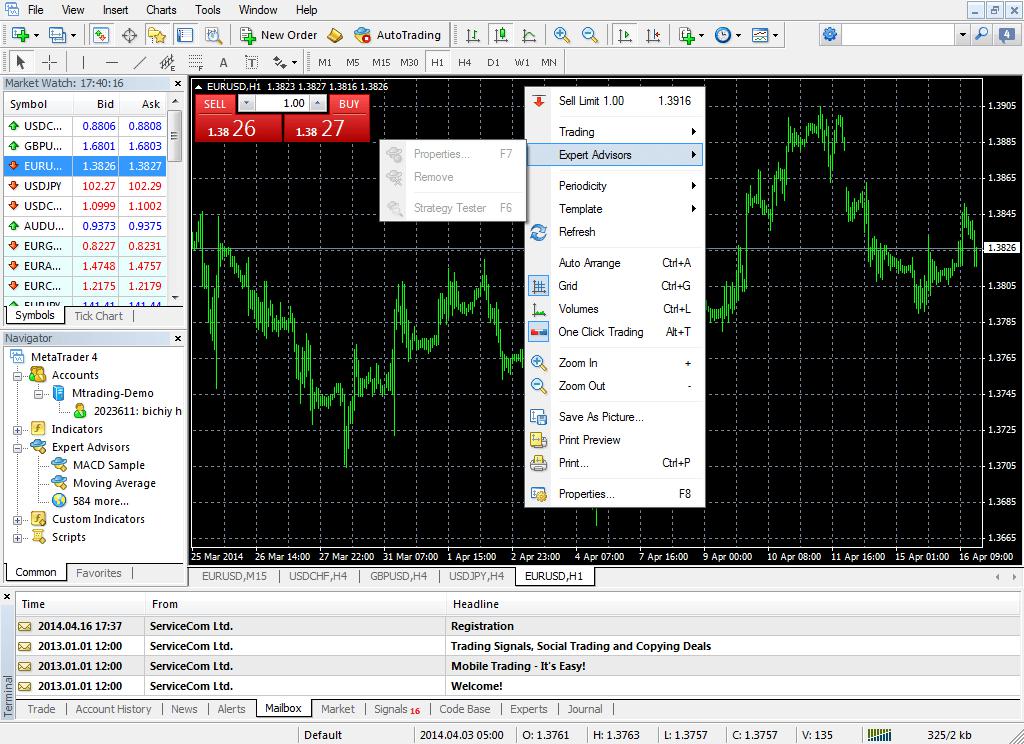Select the USDJPY row in Market Watch

point(85,186)
